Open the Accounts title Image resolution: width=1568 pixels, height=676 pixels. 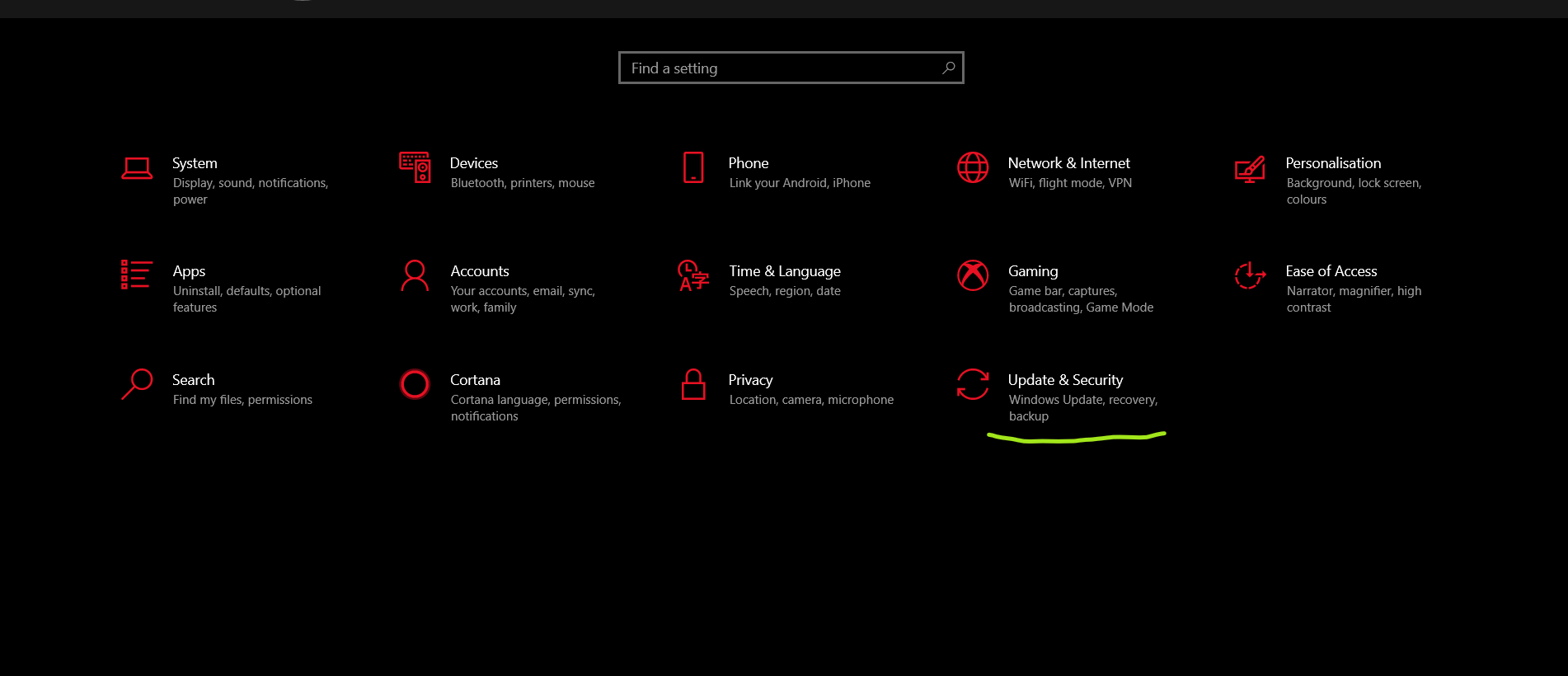click(x=480, y=271)
